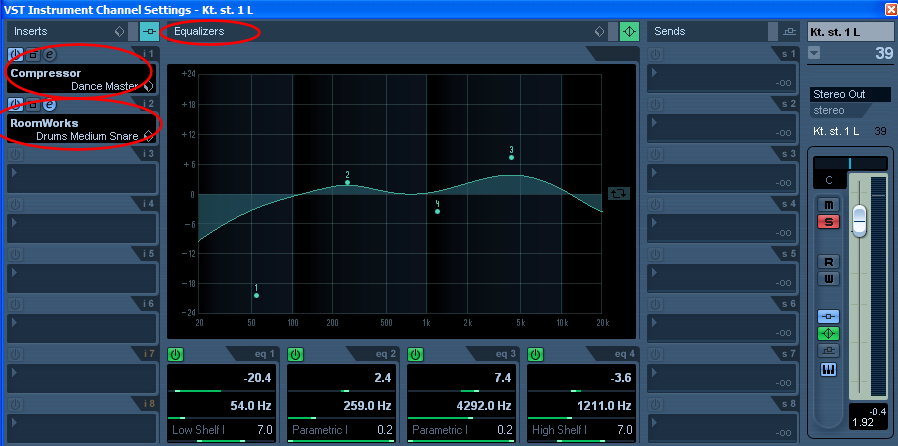Select EQ point 4 on the curve display
Viewport: 898px width, 446px height.
438,211
